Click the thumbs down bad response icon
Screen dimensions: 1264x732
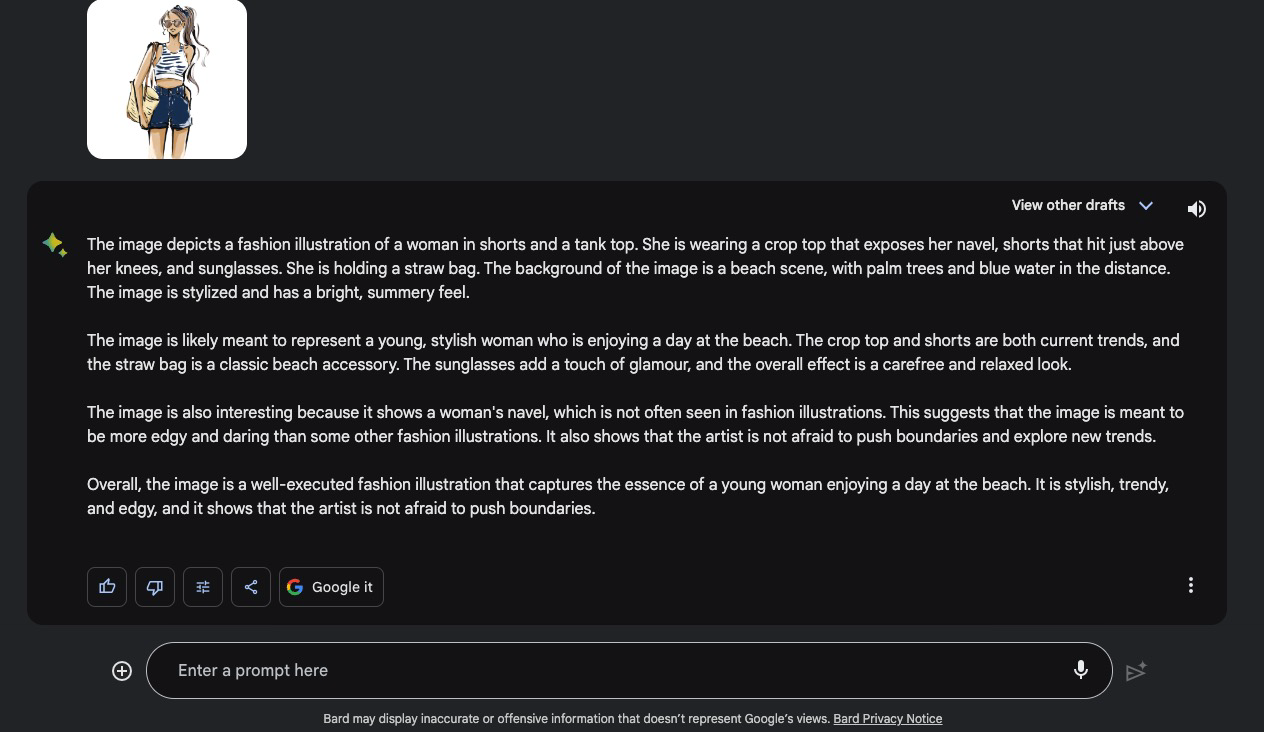point(155,587)
